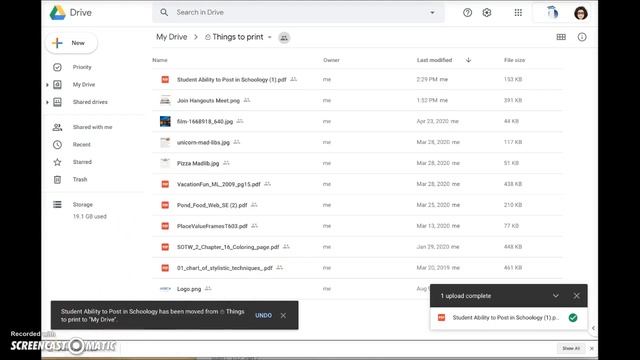This screenshot has width=640, height=360.
Task: Sort by Last modified column header
Action: [x=434, y=60]
